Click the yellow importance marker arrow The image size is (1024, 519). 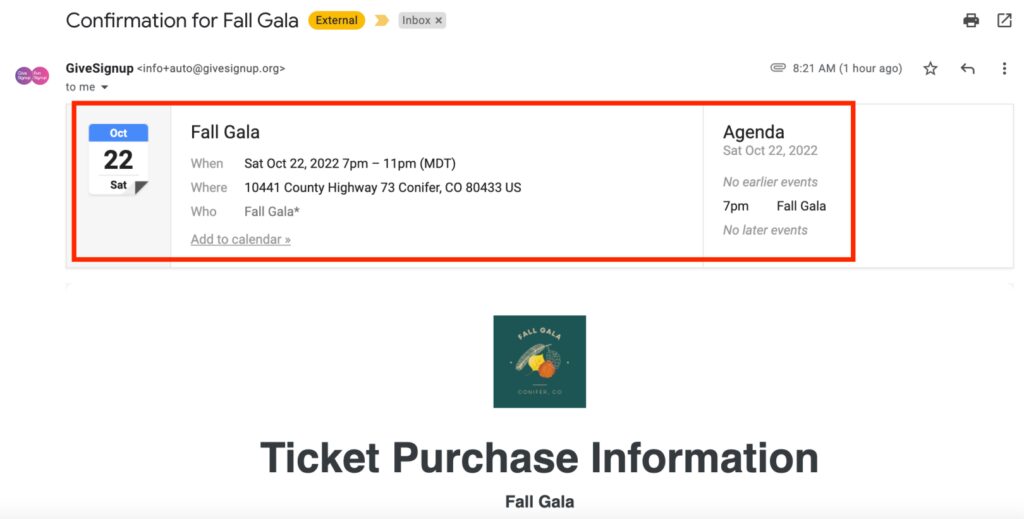(382, 20)
